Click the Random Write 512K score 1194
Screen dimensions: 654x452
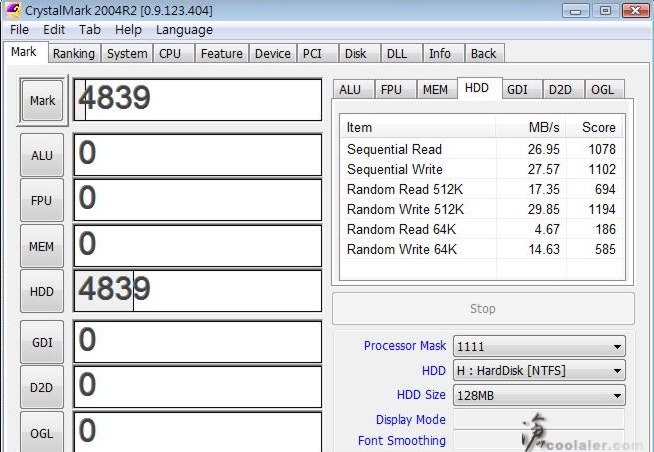point(602,209)
